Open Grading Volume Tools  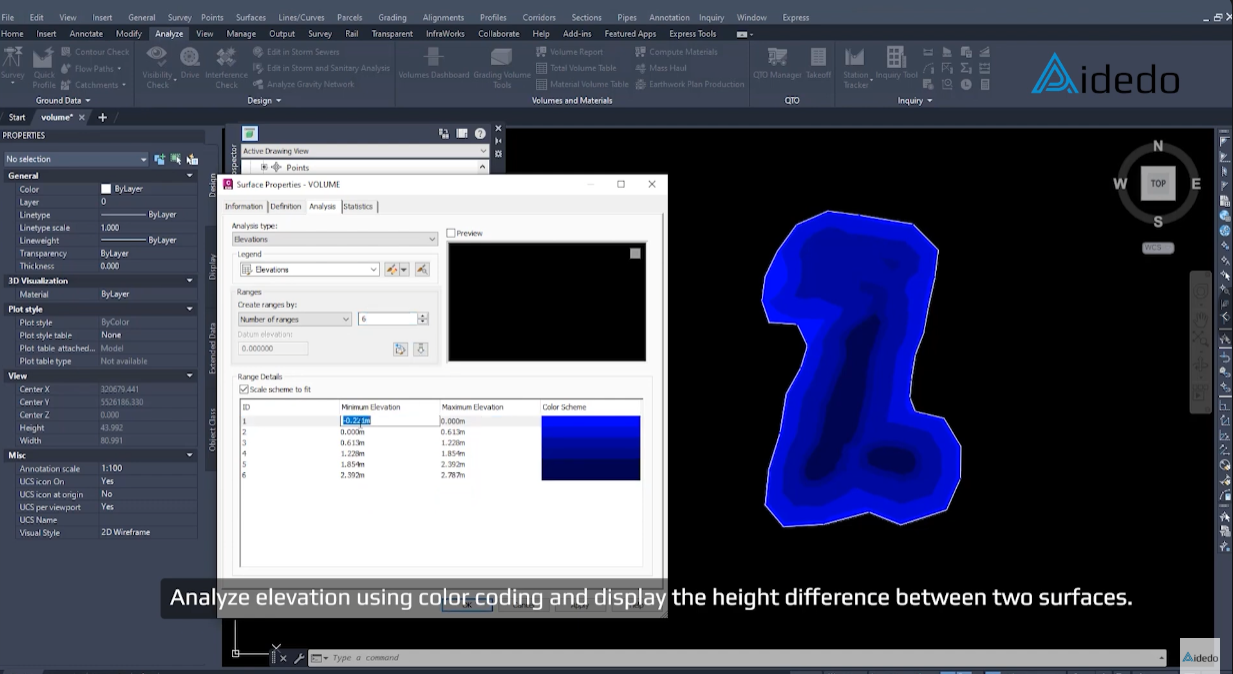(502, 67)
